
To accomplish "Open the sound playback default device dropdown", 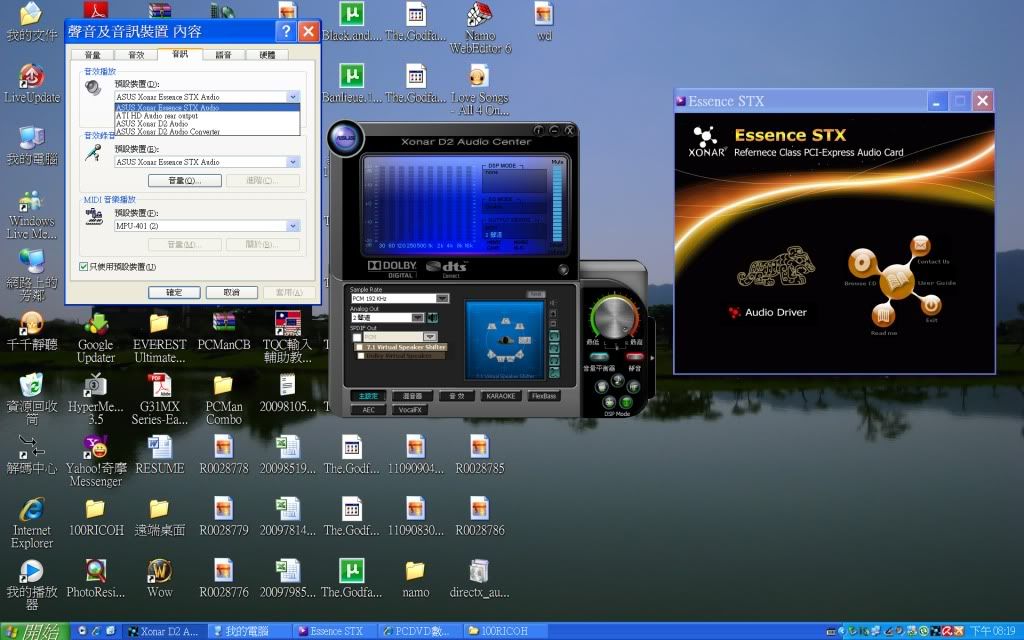I will pyautogui.click(x=293, y=97).
